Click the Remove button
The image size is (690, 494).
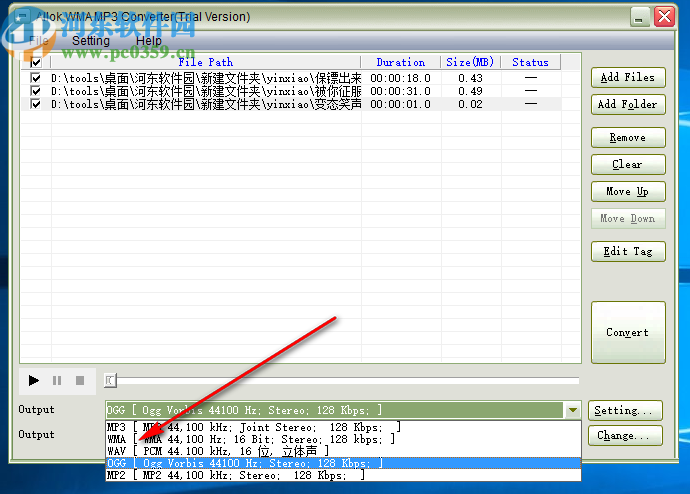point(628,138)
